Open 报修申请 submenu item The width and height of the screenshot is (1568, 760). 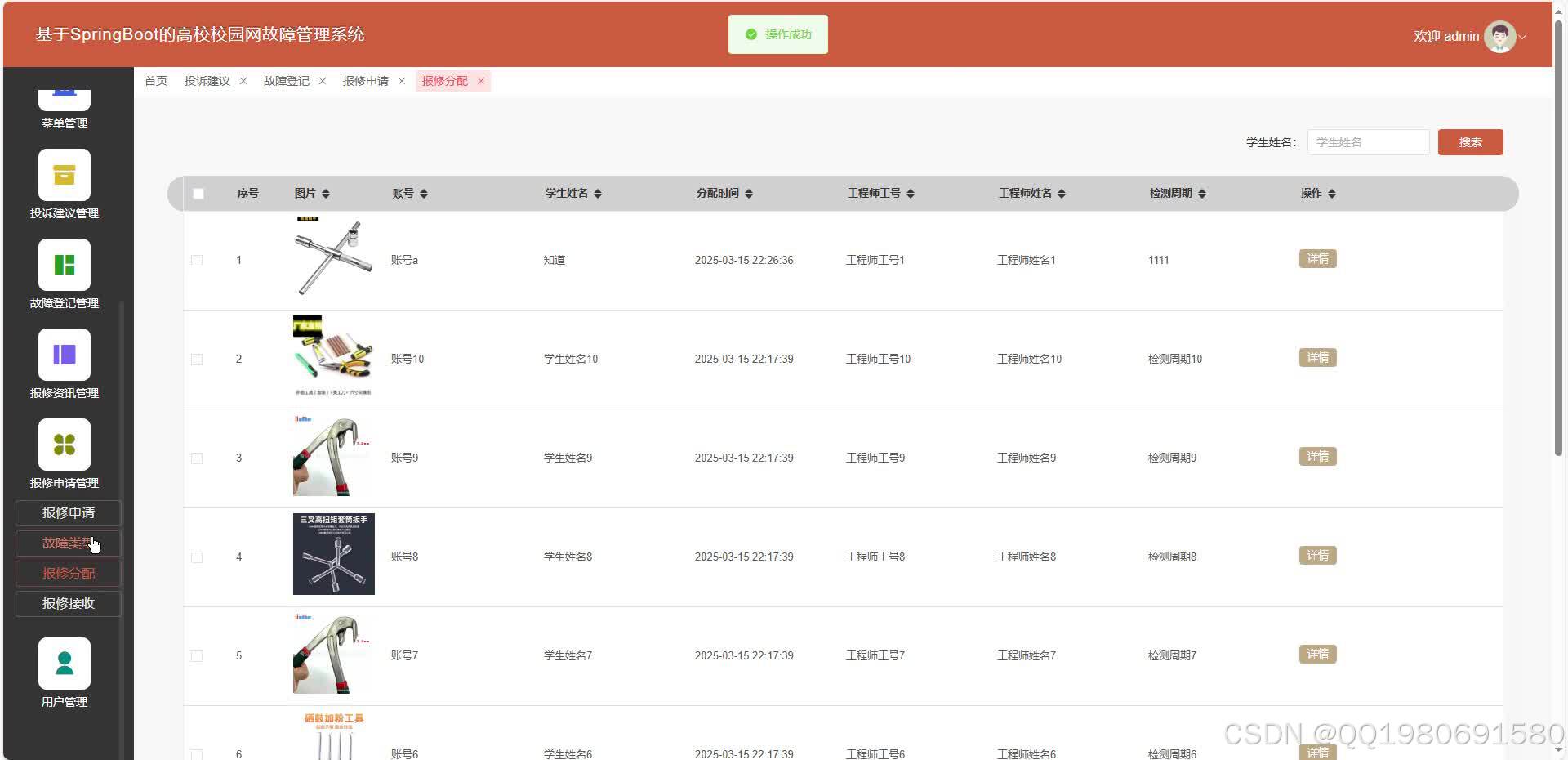pyautogui.click(x=69, y=513)
